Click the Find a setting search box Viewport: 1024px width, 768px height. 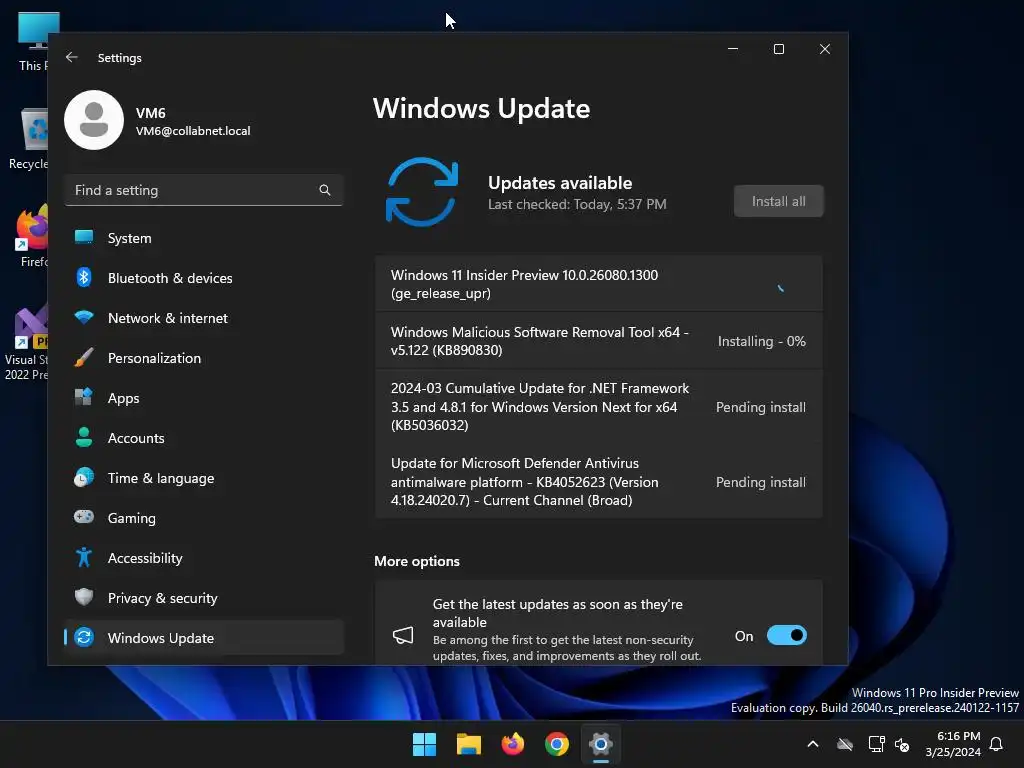click(204, 190)
